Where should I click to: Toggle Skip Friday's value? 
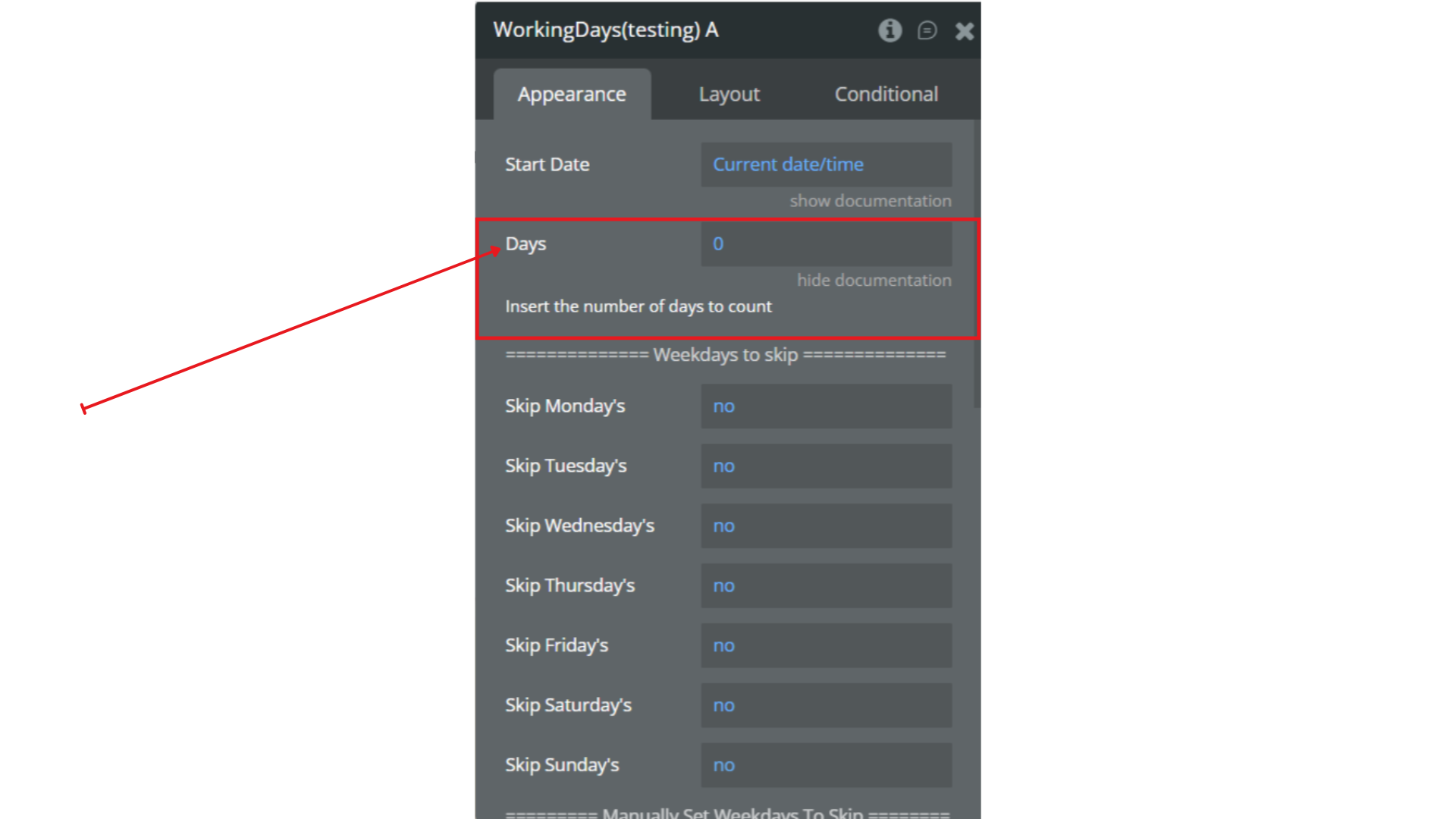coord(826,646)
